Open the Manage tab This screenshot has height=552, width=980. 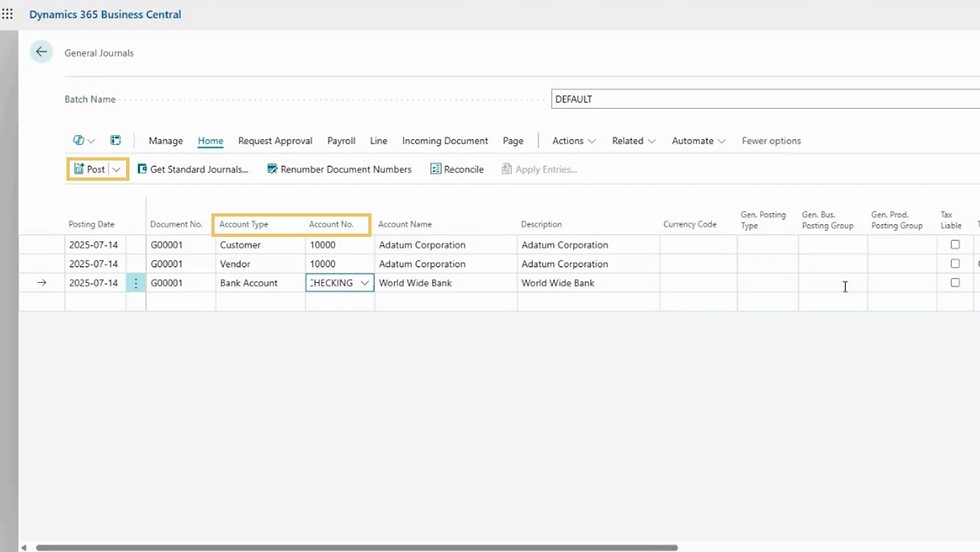click(x=166, y=141)
